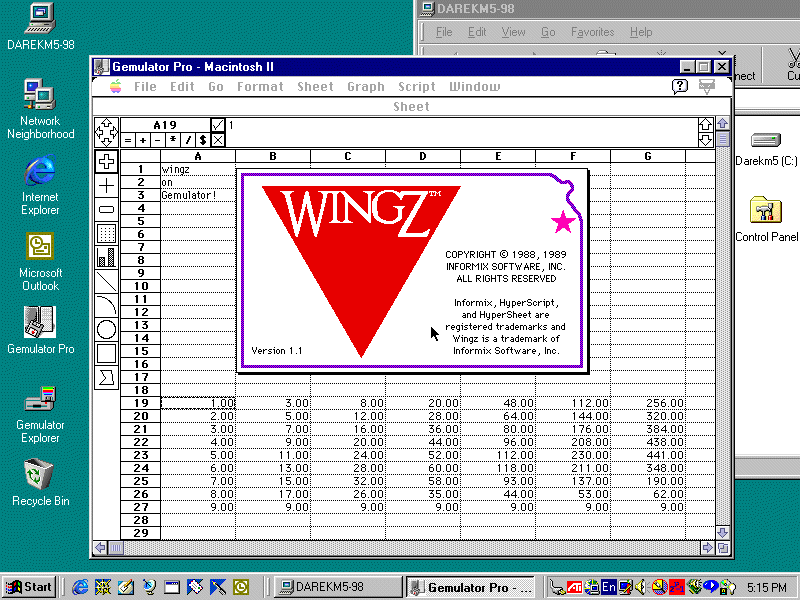800x600 pixels.
Task: Click cell with value 17.00
Action: [273, 494]
